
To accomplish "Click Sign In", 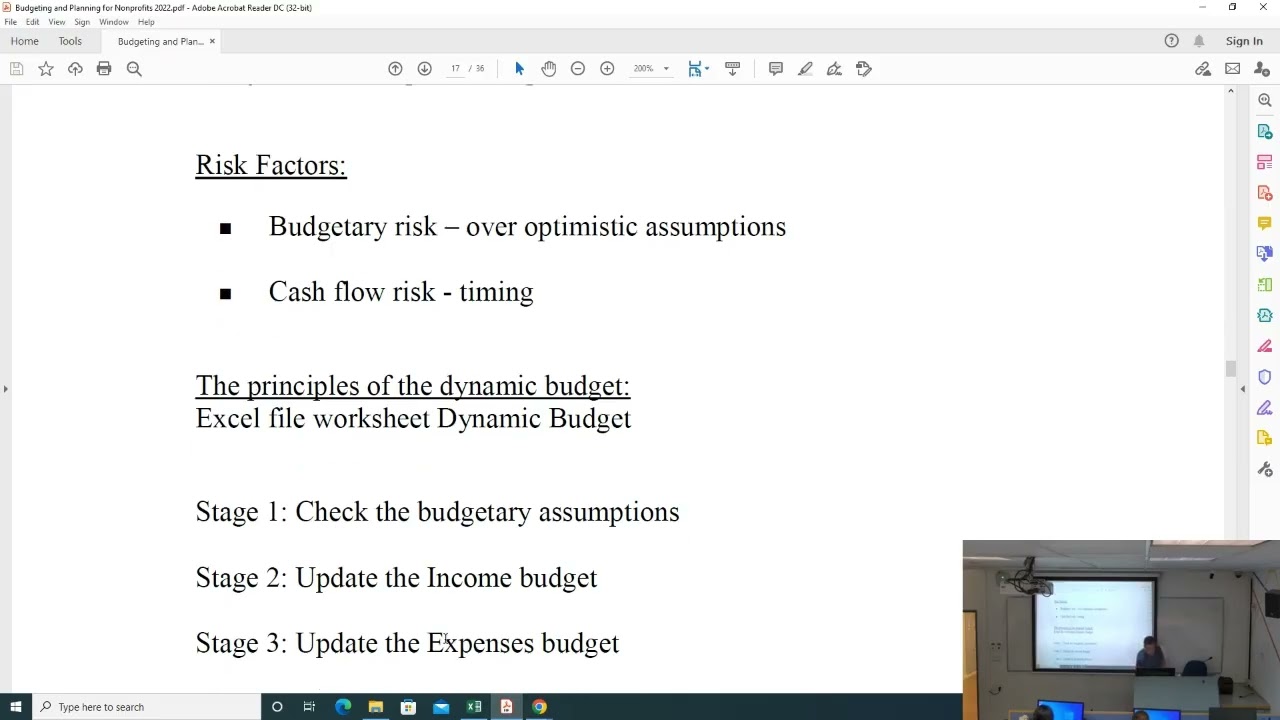I will point(1244,41).
